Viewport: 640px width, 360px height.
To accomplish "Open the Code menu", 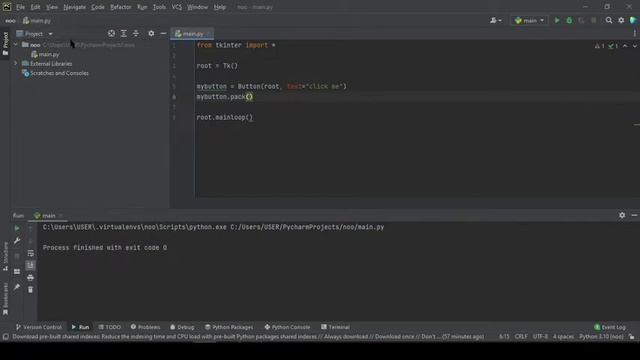I will 98,7.
